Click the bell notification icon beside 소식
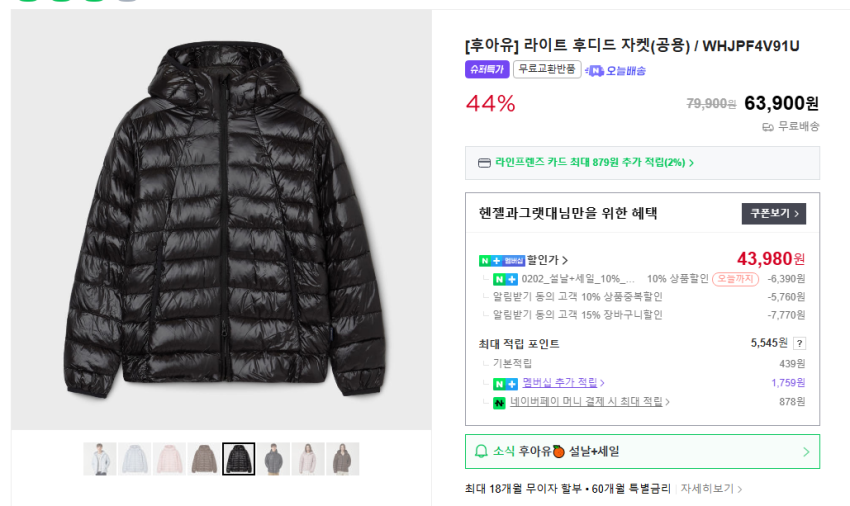Screen dimensions: 850x506 [481, 452]
